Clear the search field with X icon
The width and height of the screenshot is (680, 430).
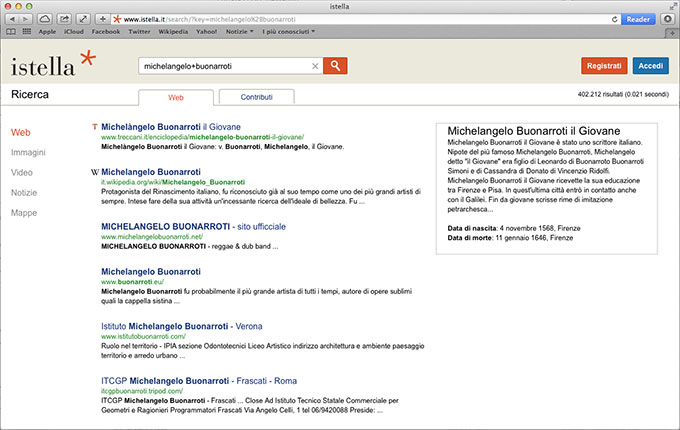click(x=315, y=66)
